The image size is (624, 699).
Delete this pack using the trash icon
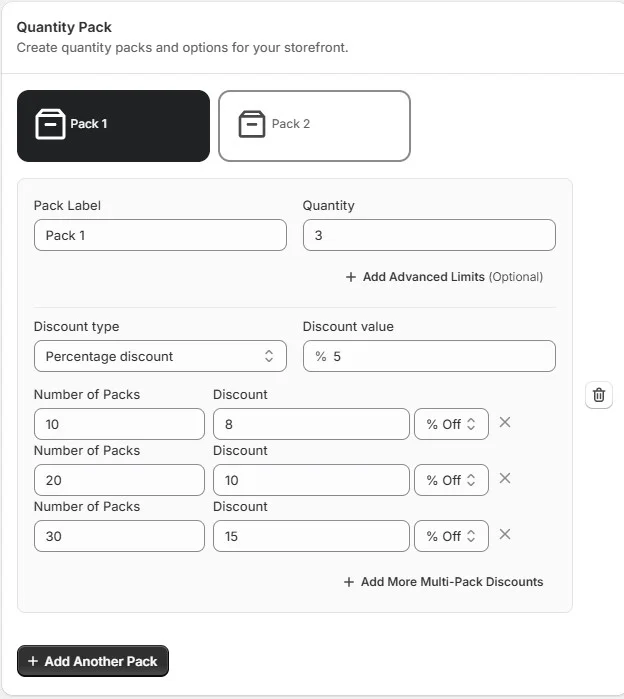599,395
